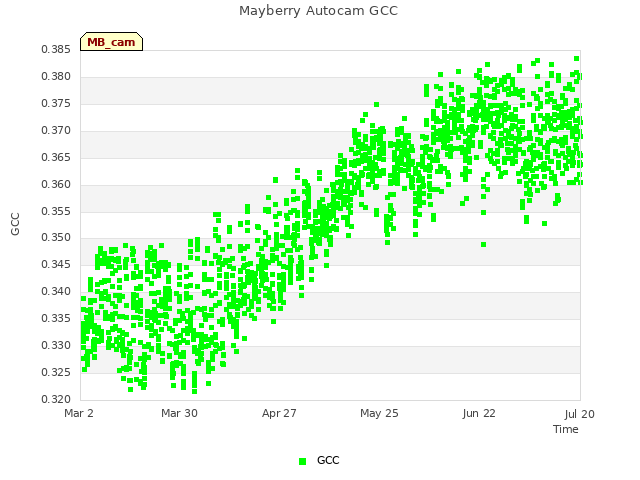Screen dimensions: 640x480
Task: Click the 0.385 y-axis tick label
Action: pyautogui.click(x=56, y=50)
